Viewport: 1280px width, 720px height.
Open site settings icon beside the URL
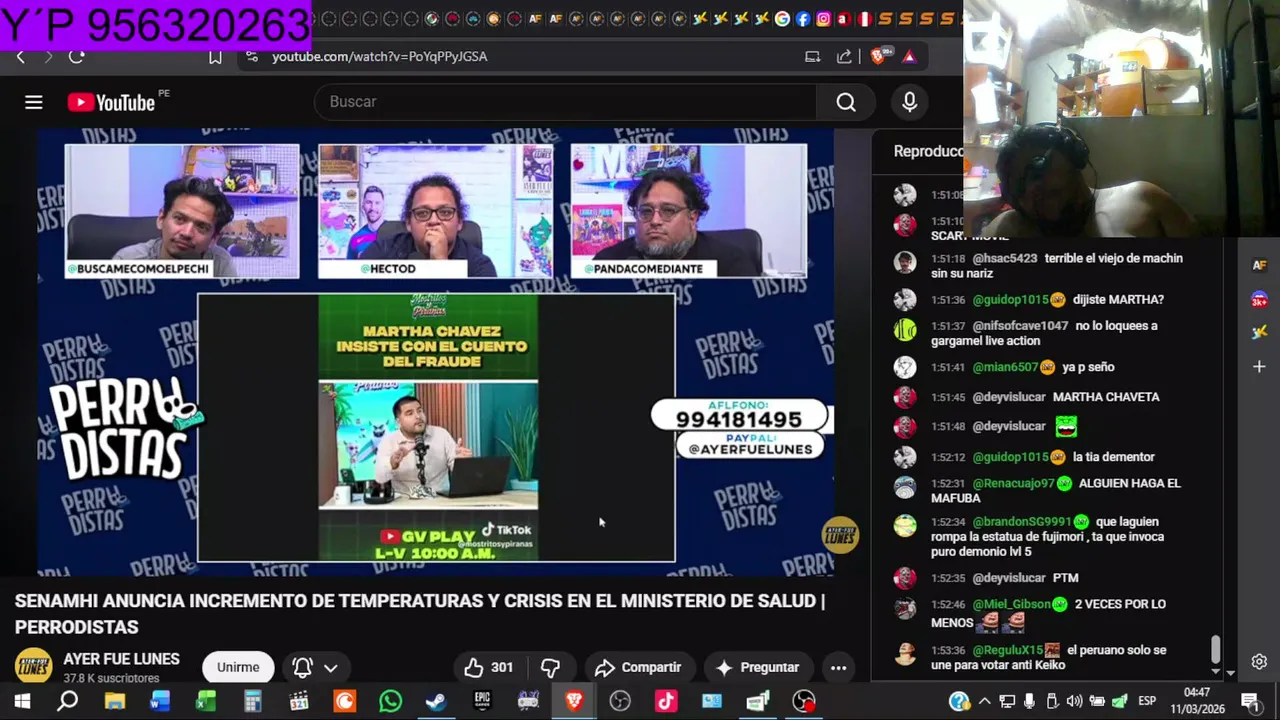point(251,57)
